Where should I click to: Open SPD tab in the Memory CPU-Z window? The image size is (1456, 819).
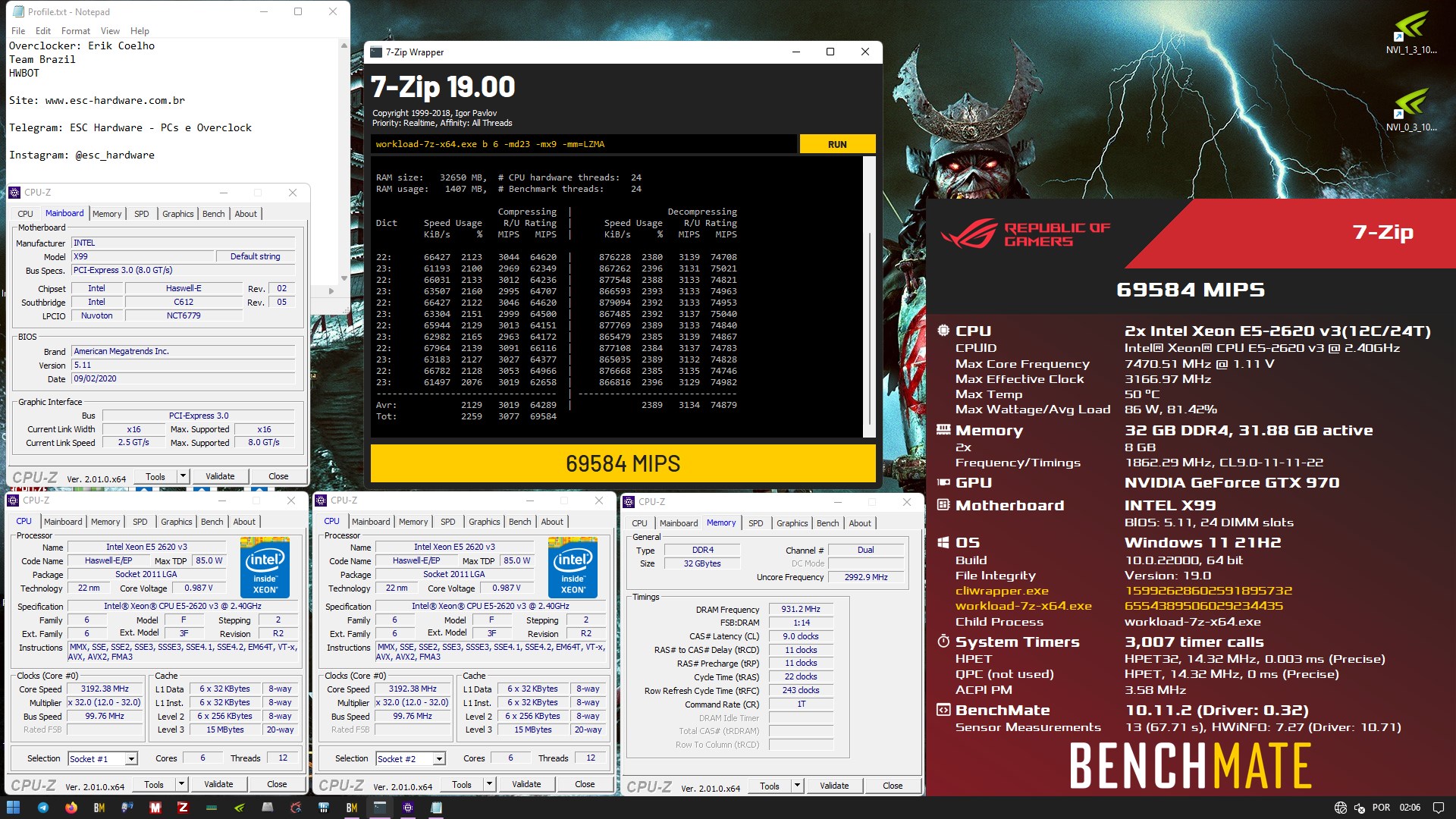click(x=756, y=523)
